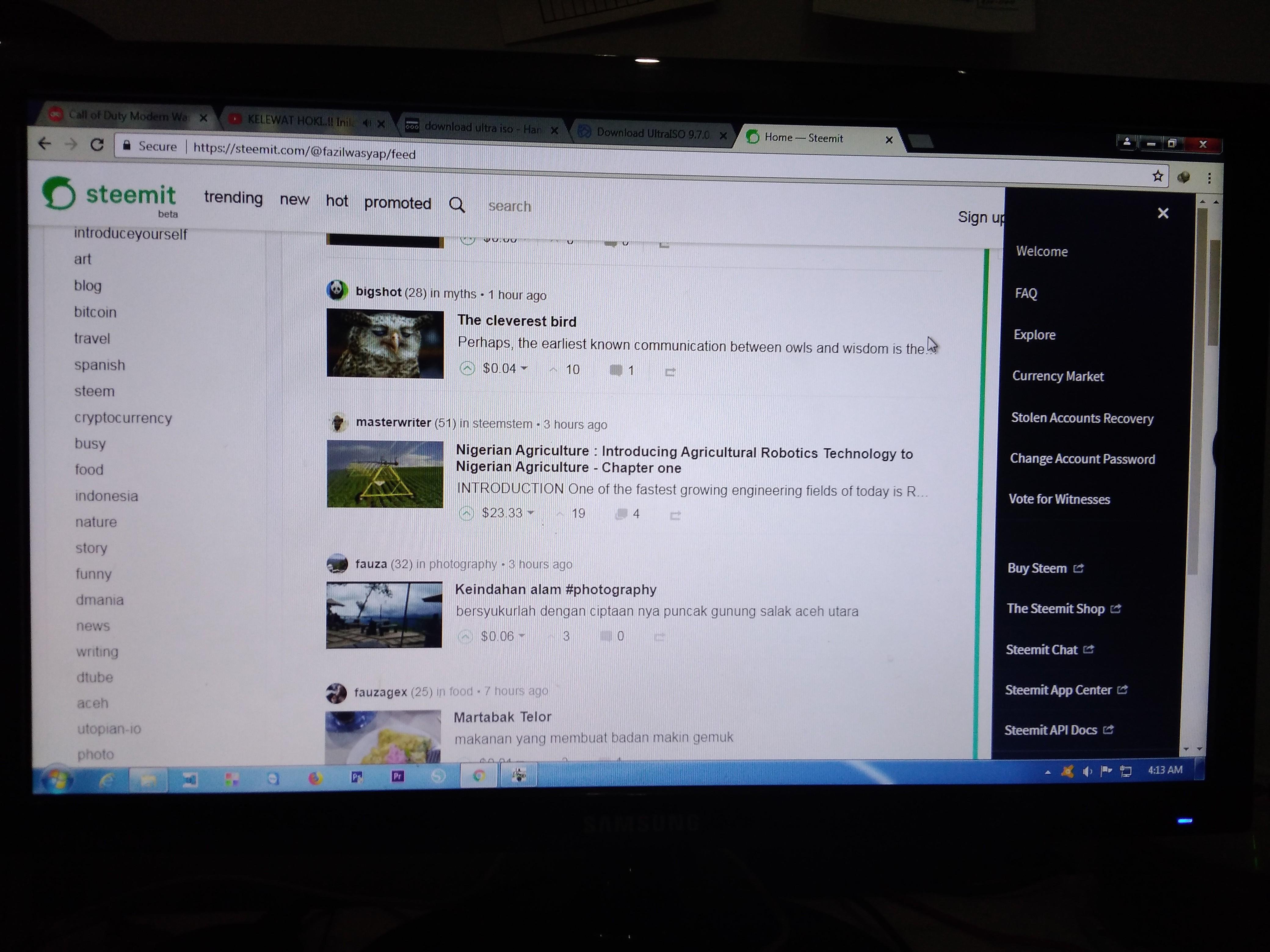Click fauza's avatar icon

click(337, 564)
